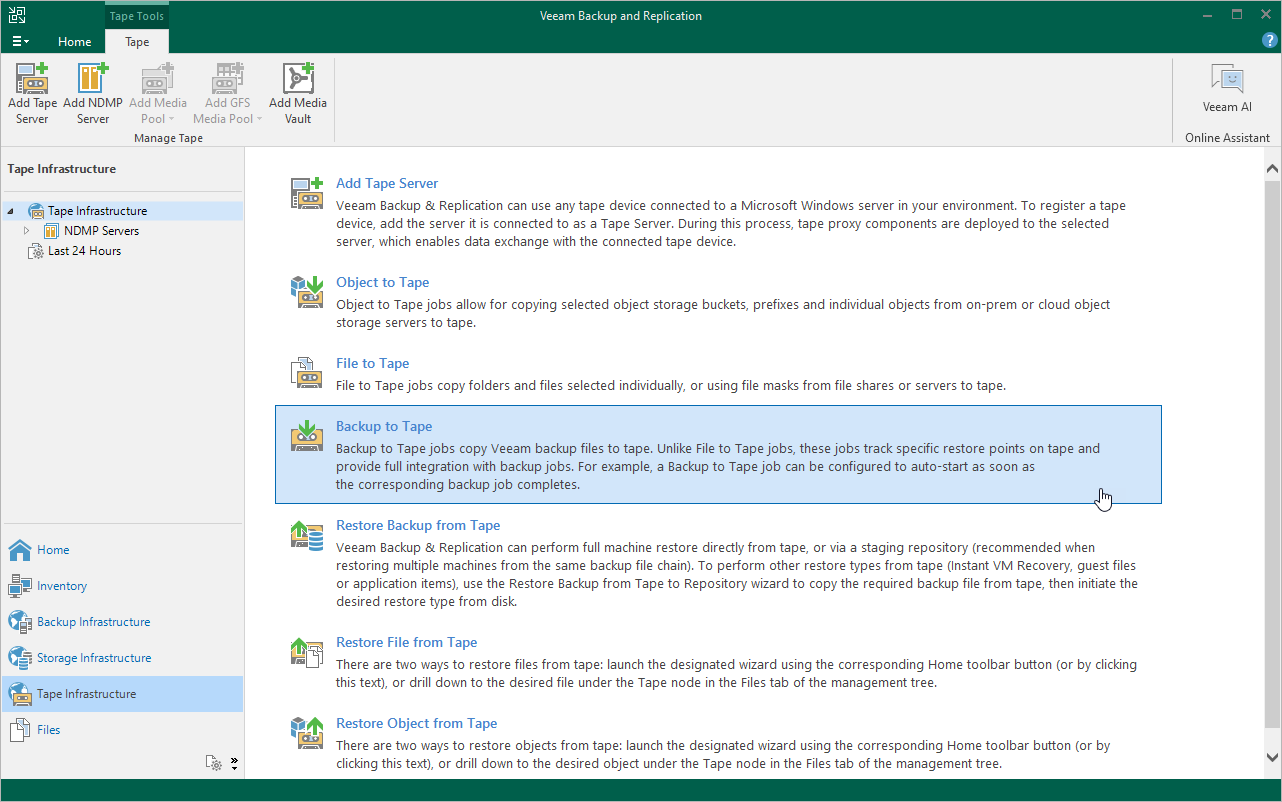Screen dimensions: 1282x802
Task: Go to Files view label
Action: click(49, 730)
